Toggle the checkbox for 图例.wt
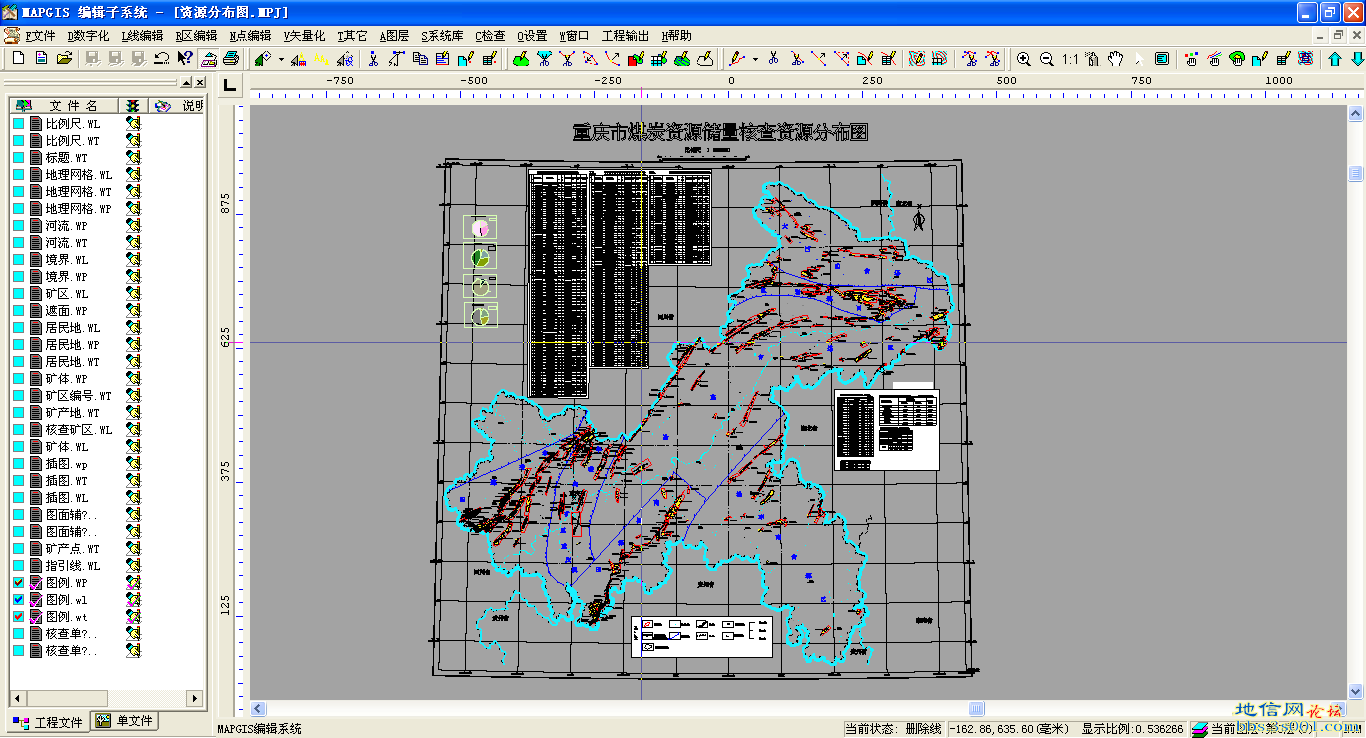The image size is (1366, 738). pyautogui.click(x=18, y=616)
